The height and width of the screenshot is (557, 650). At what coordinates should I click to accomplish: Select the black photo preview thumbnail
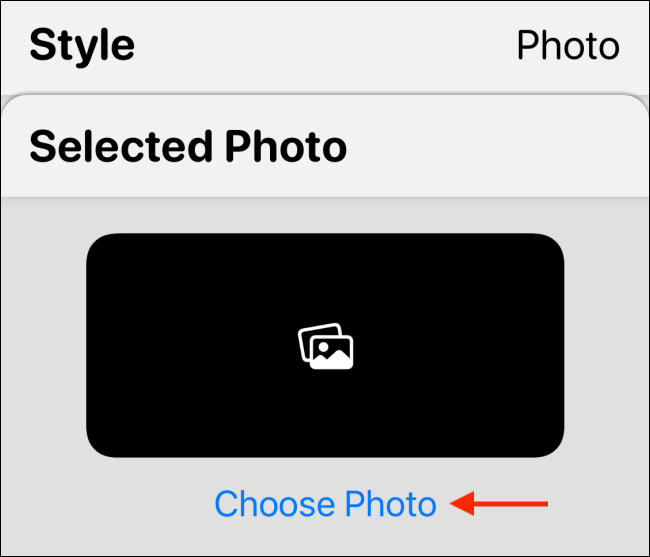click(325, 345)
